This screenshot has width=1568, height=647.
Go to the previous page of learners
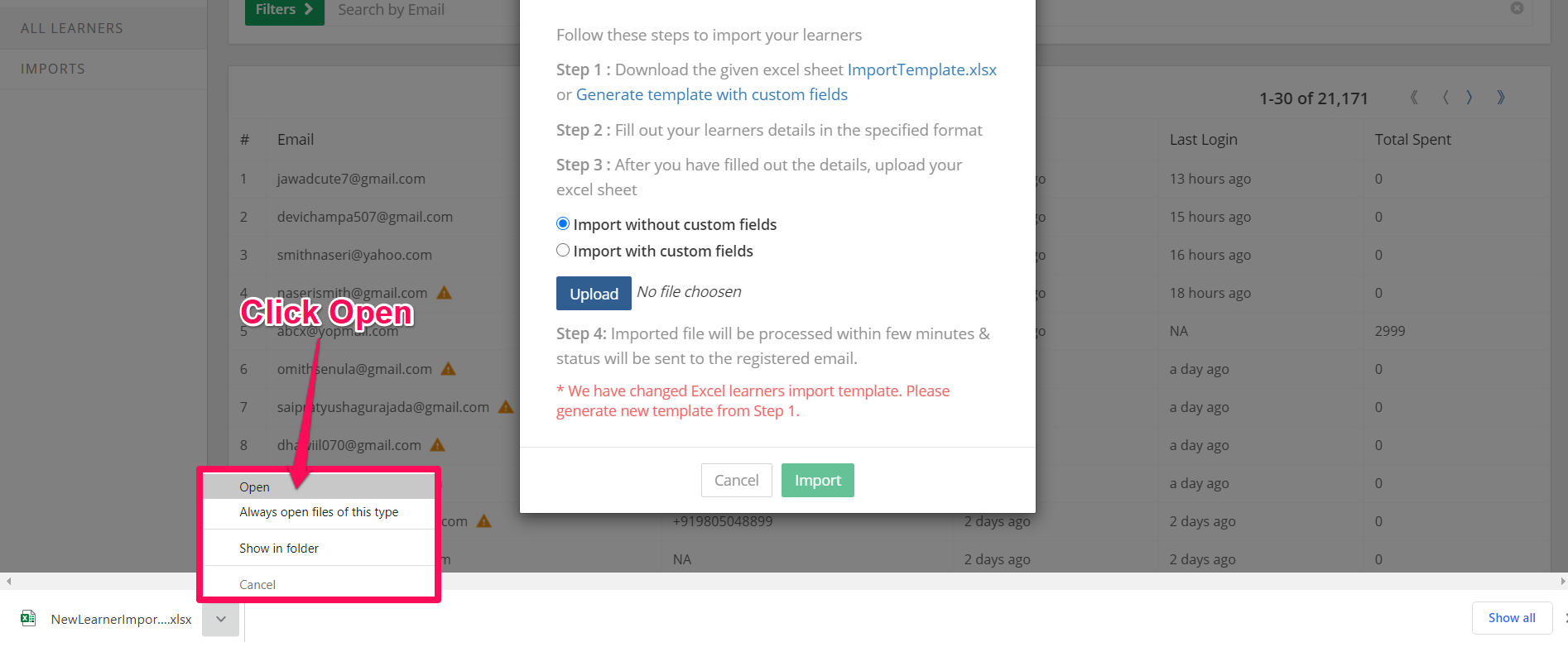(1445, 98)
